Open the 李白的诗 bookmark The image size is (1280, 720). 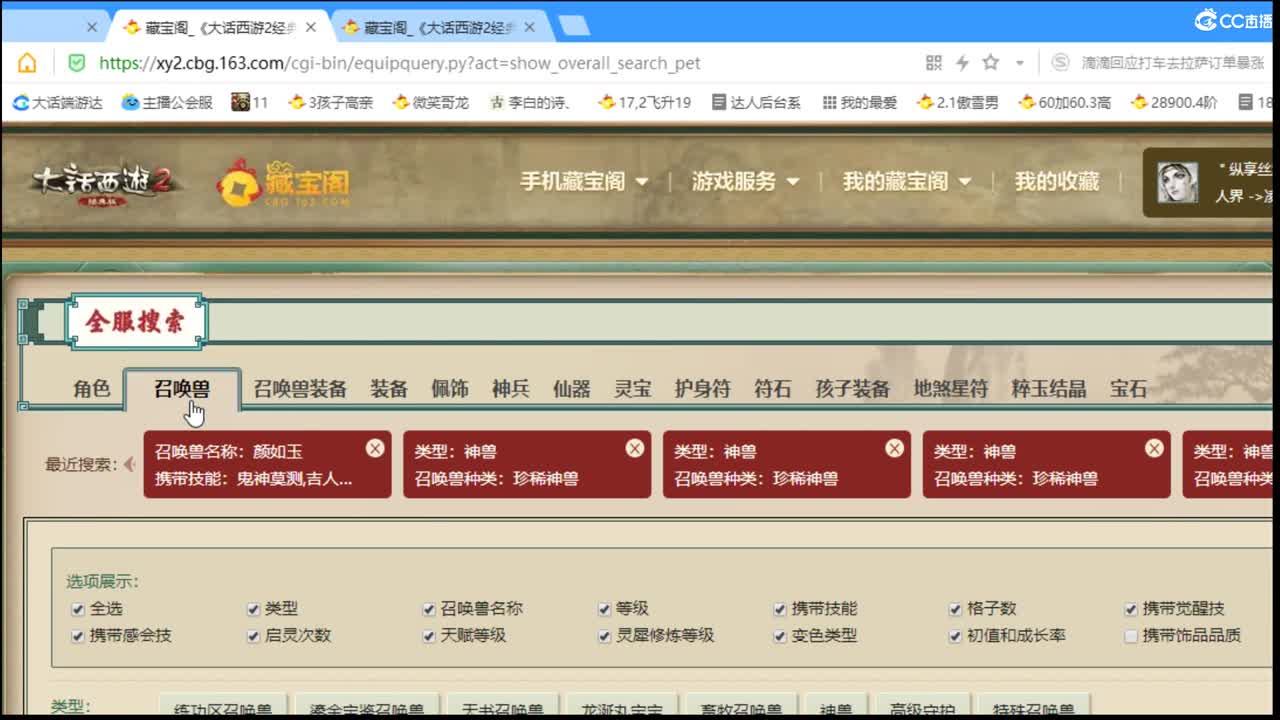[530, 102]
